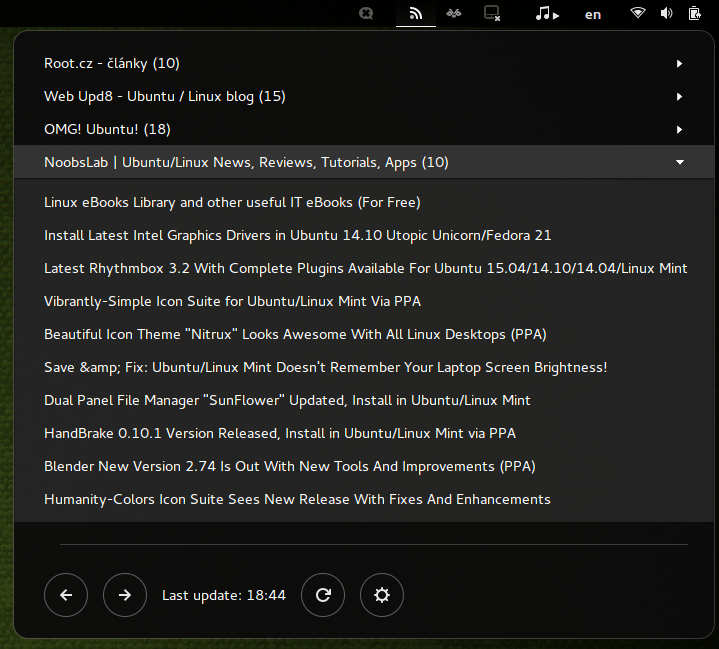The height and width of the screenshot is (649, 719).
Task: Open 'HandBrake 0.10.1 Version Released' article
Action: tap(364, 433)
